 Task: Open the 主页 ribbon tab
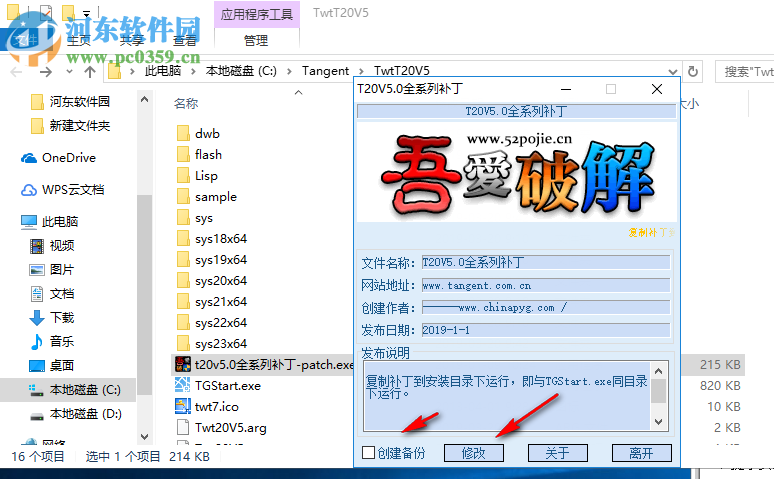coord(79,40)
